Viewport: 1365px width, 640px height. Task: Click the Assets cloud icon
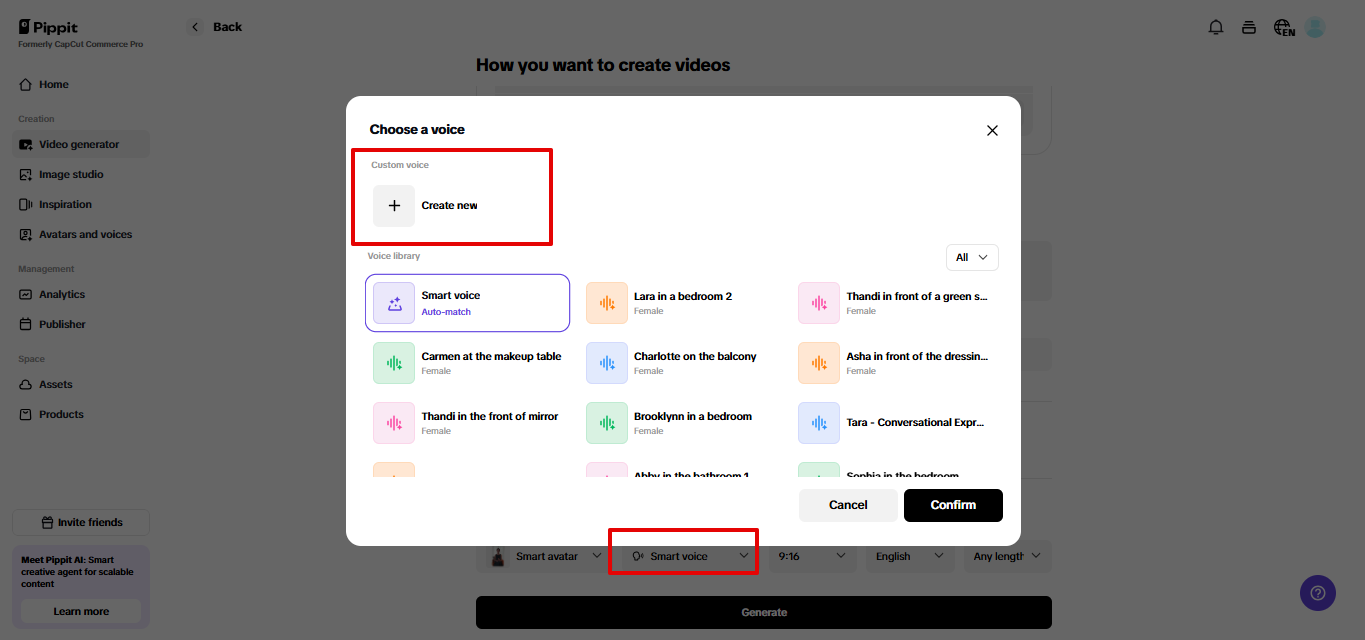tap(26, 384)
